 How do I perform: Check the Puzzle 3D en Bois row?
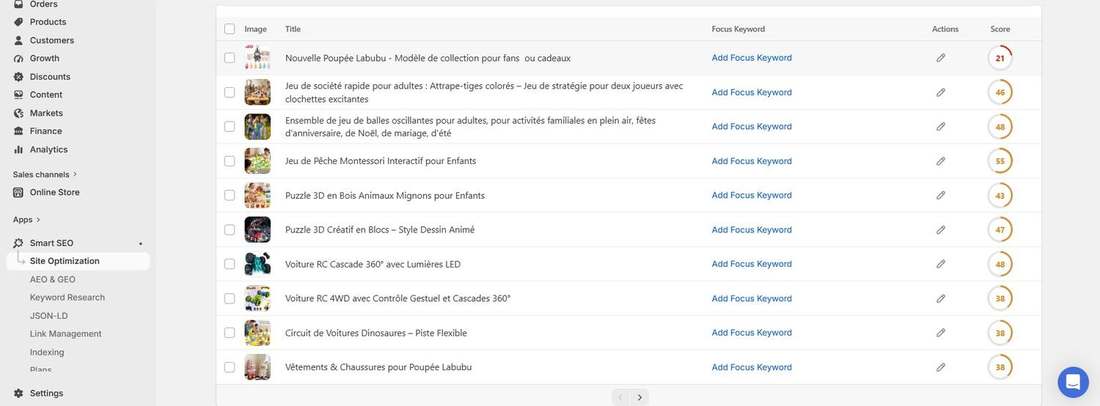[x=229, y=195]
